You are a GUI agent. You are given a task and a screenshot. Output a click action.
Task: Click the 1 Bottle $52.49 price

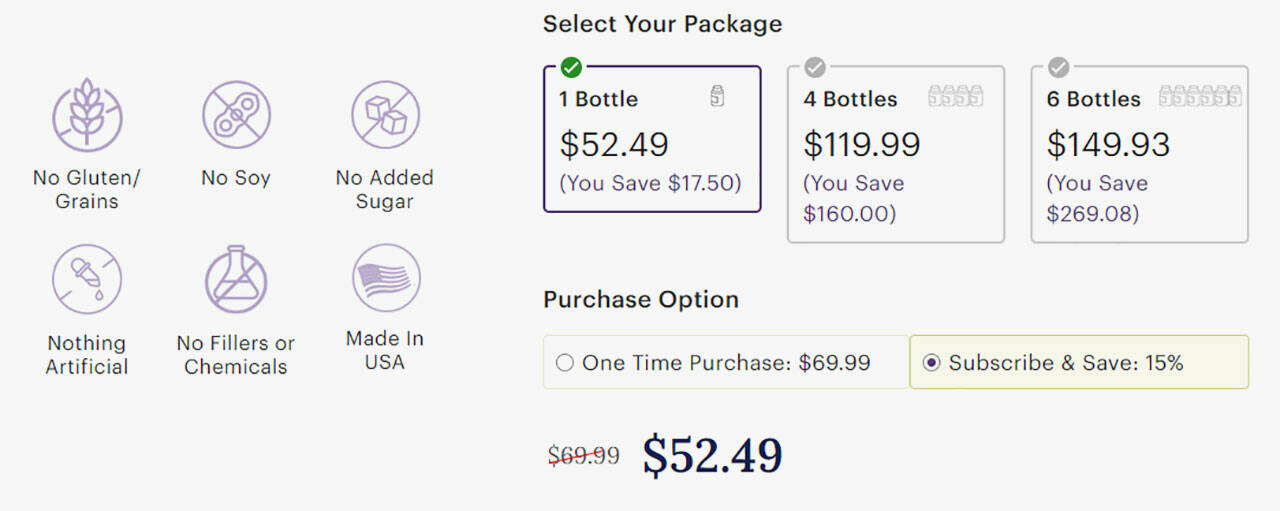[x=614, y=145]
